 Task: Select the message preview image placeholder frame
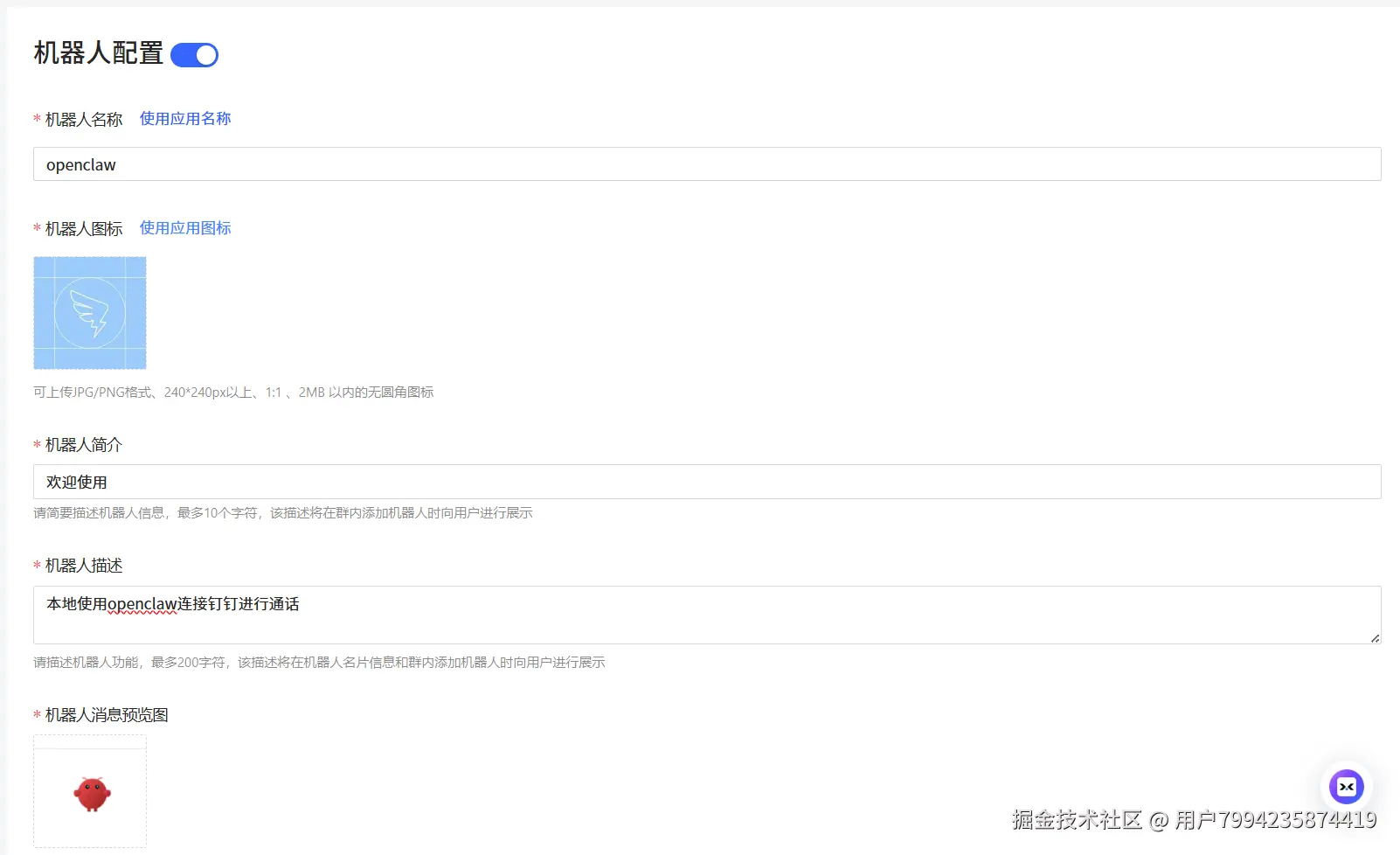click(x=89, y=792)
